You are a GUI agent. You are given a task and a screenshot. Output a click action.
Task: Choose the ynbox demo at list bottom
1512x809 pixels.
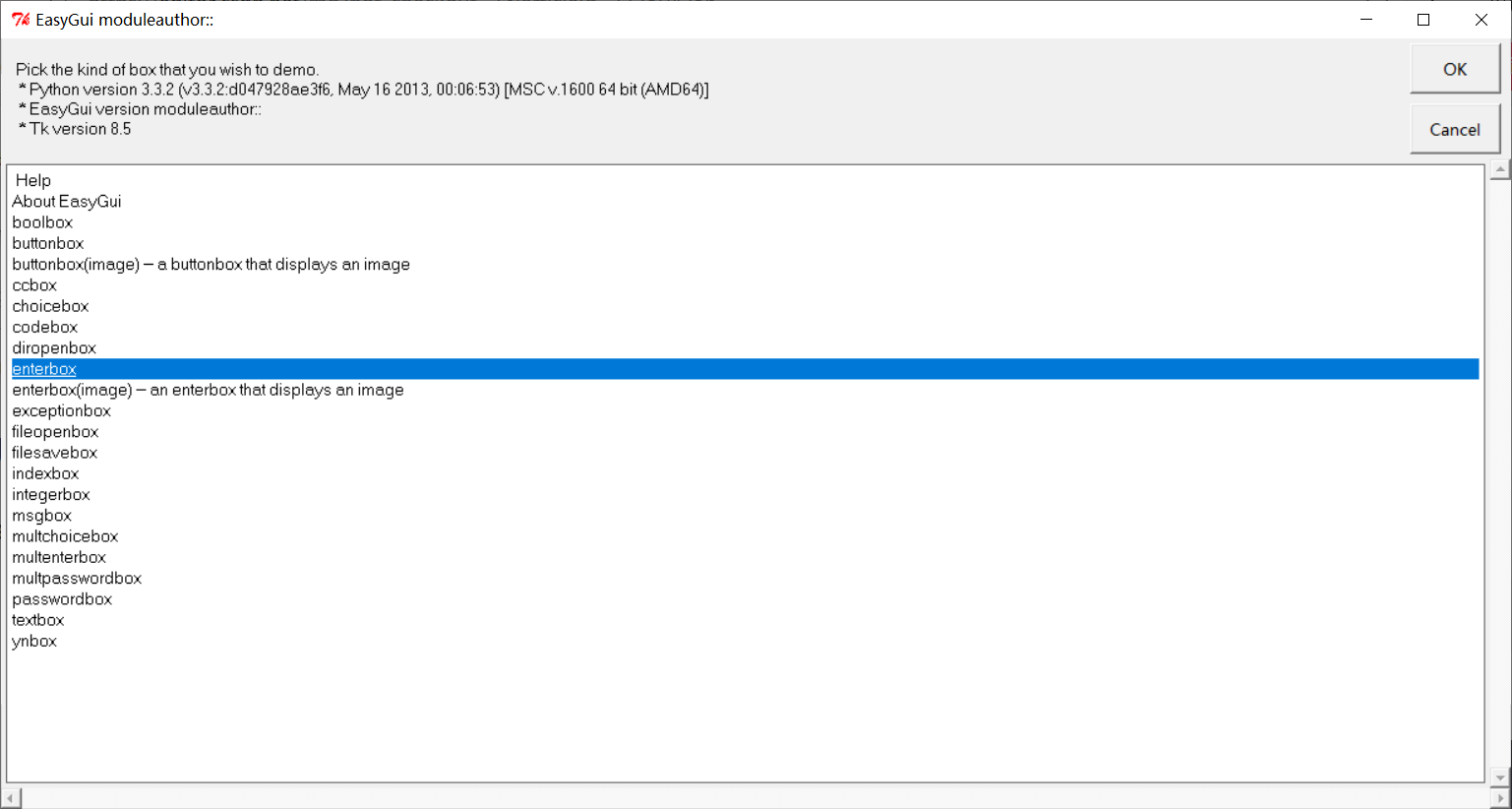33,641
